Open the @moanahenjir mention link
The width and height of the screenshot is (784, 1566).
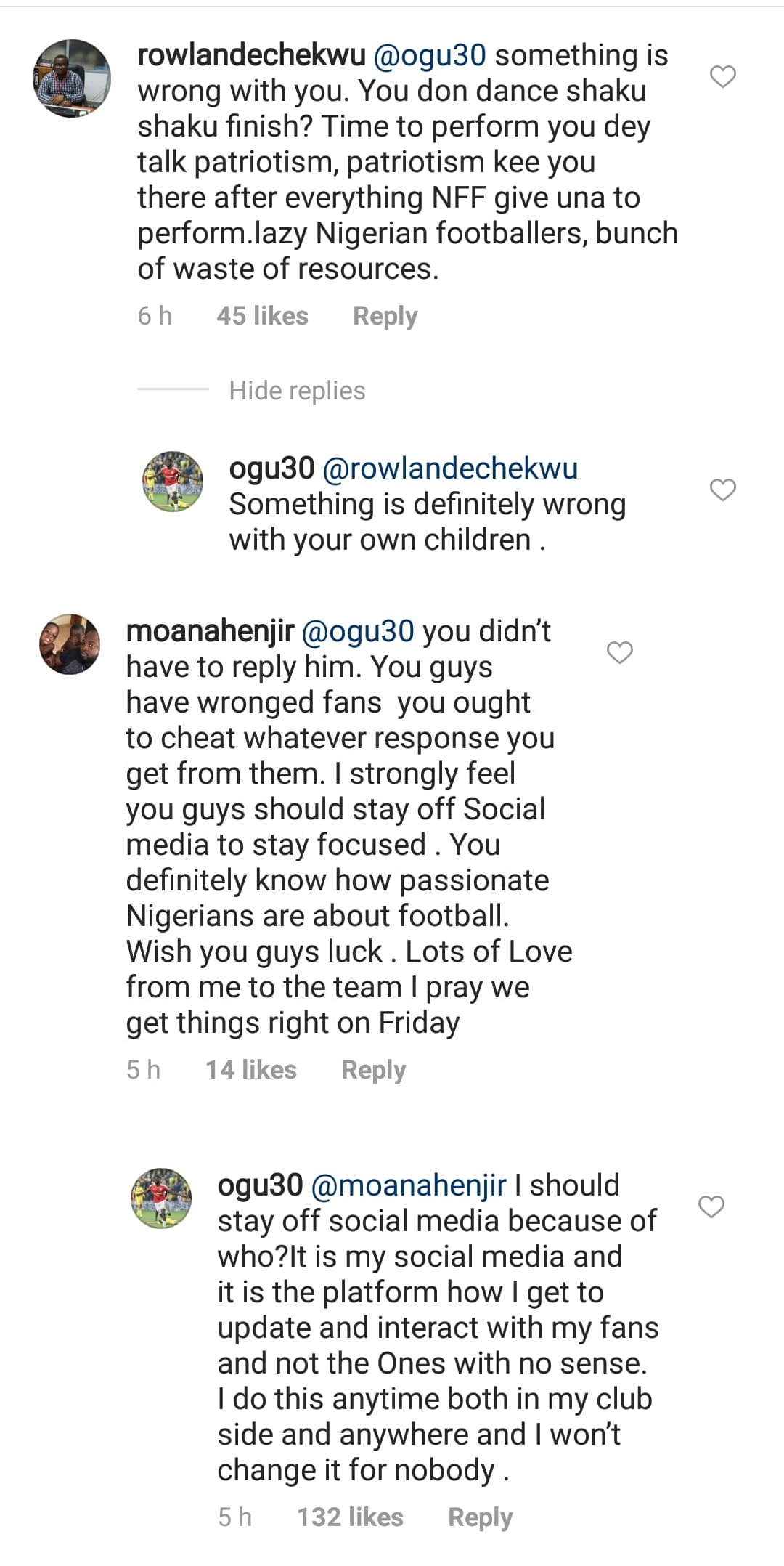(408, 1185)
